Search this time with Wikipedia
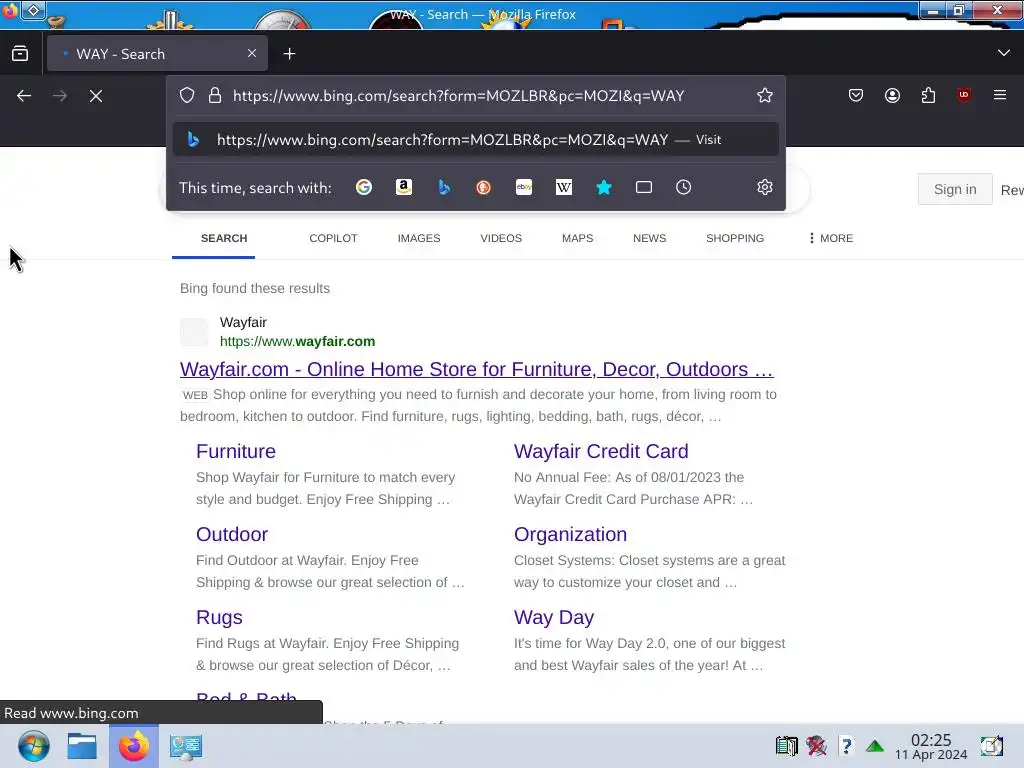 point(564,187)
